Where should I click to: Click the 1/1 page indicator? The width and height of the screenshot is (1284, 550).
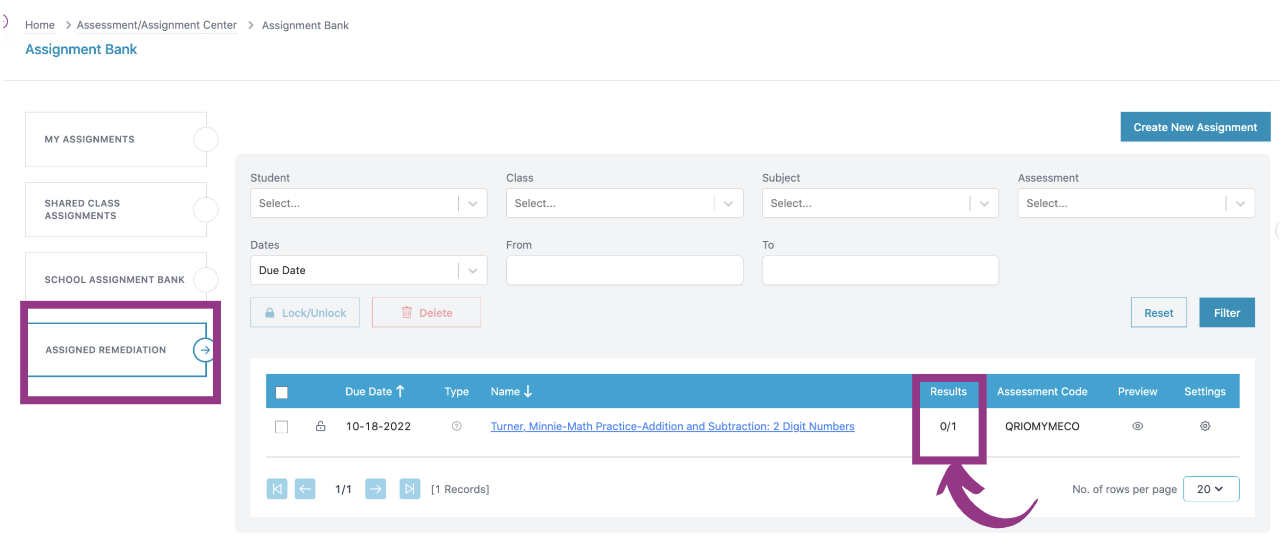343,489
